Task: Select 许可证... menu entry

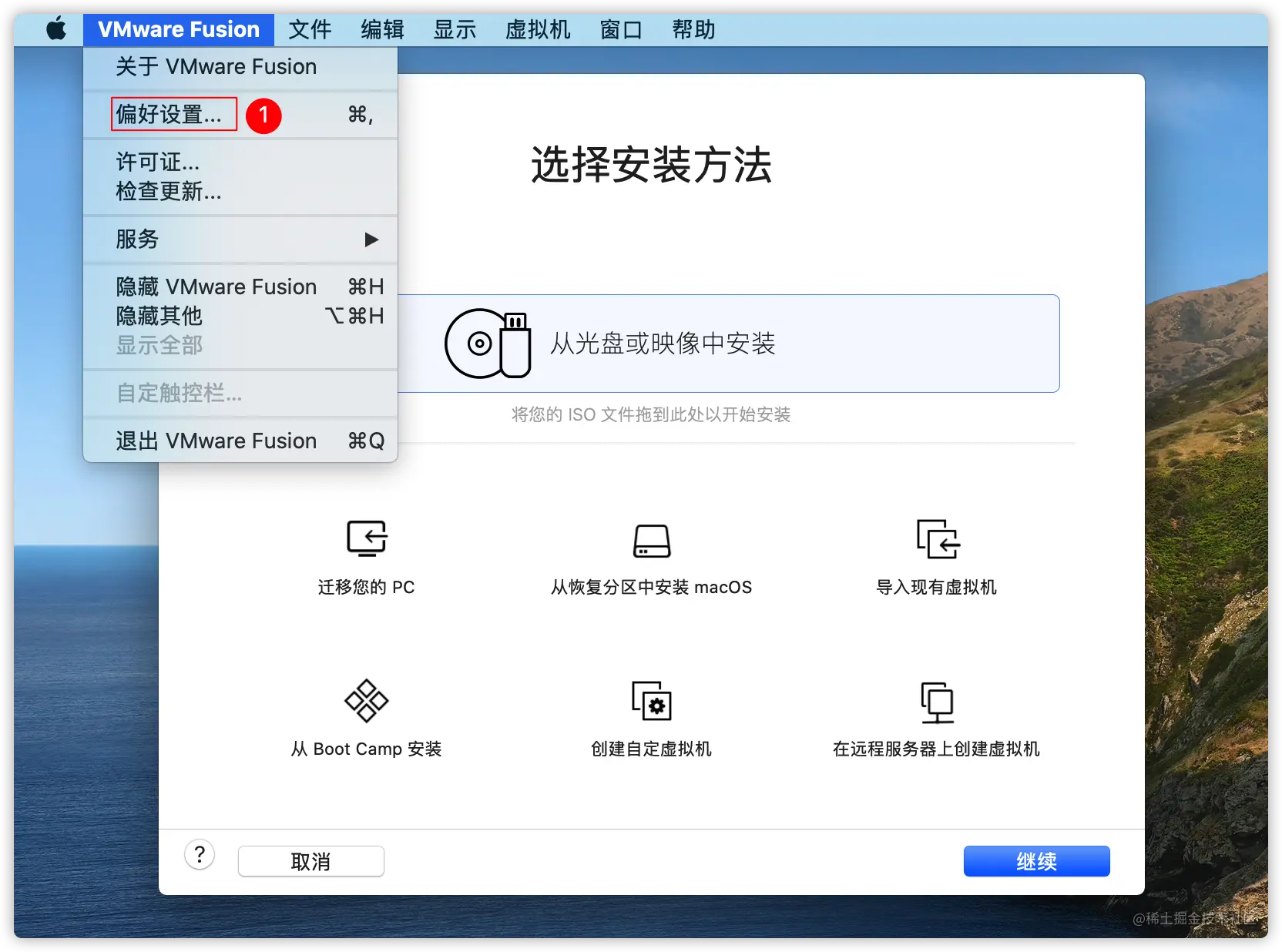Action: [240, 162]
